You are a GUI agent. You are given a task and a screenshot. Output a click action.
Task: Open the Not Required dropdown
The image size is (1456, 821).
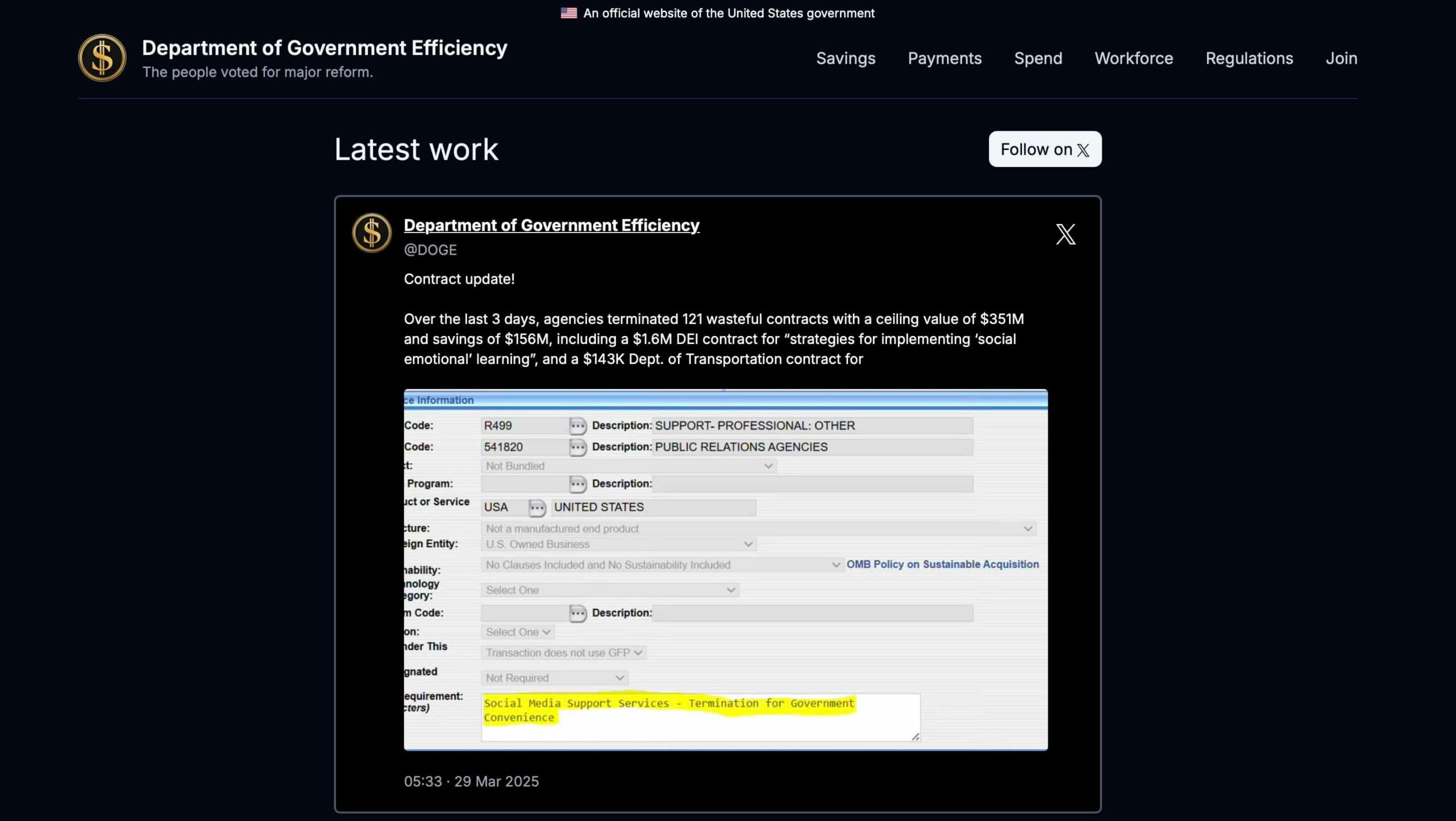pos(554,678)
